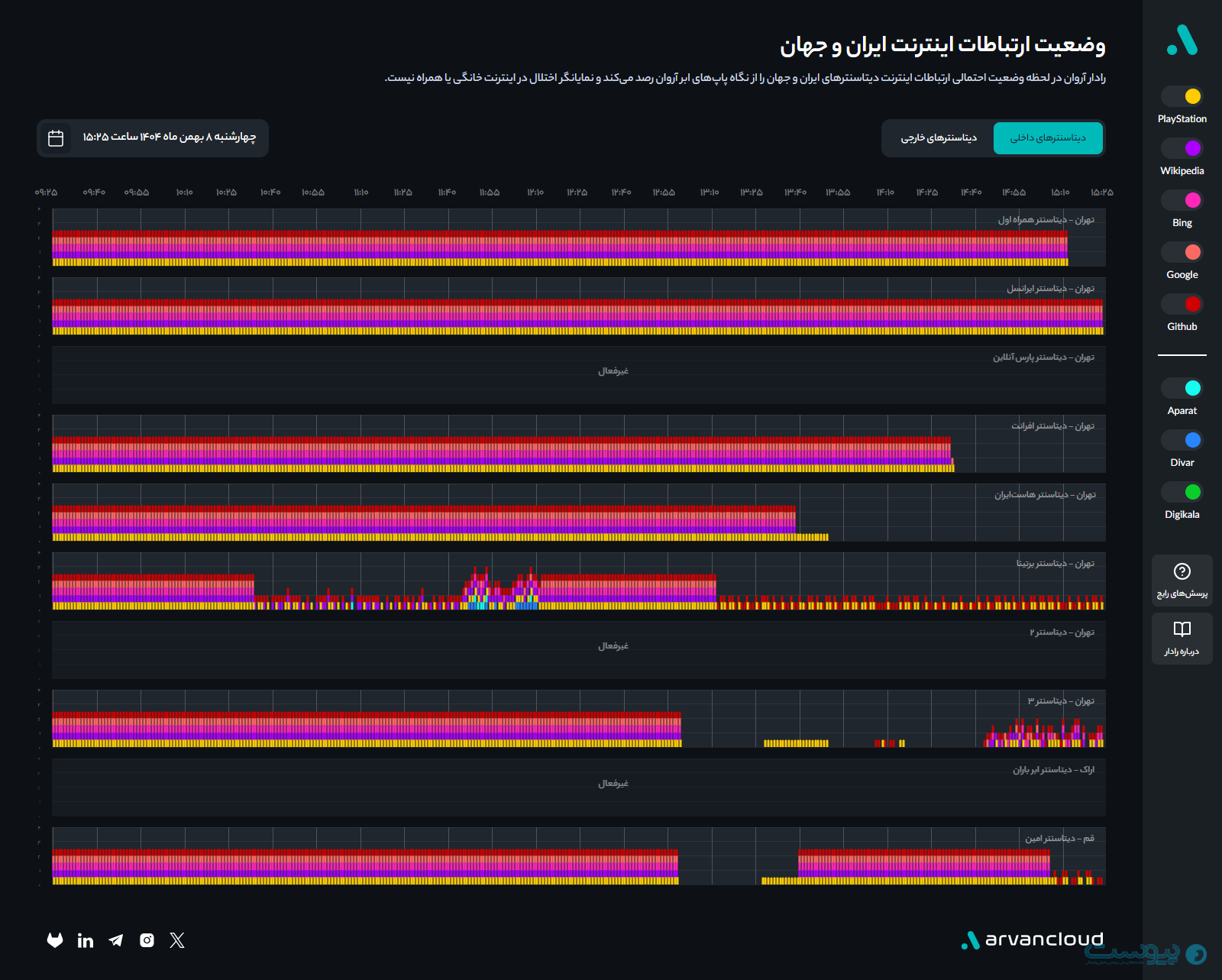Open the Instagram social link
The width and height of the screenshot is (1222, 980).
pyautogui.click(x=147, y=940)
